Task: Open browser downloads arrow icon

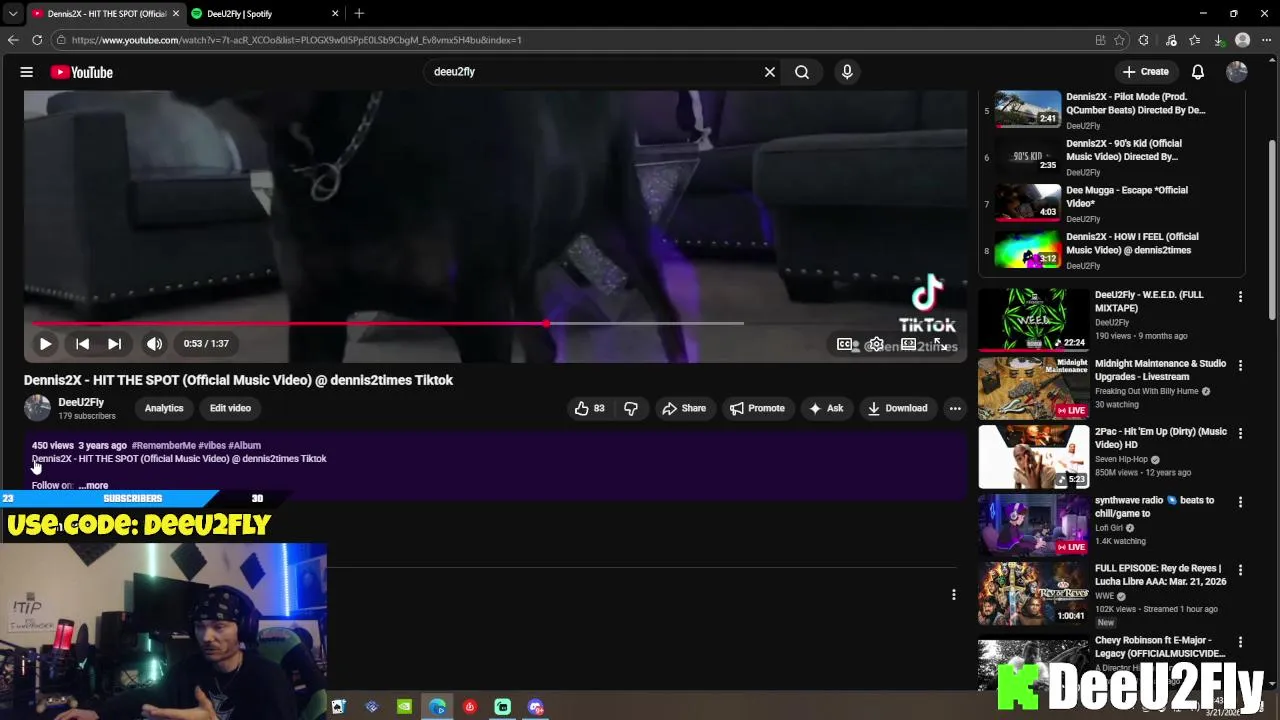Action: (x=1219, y=40)
